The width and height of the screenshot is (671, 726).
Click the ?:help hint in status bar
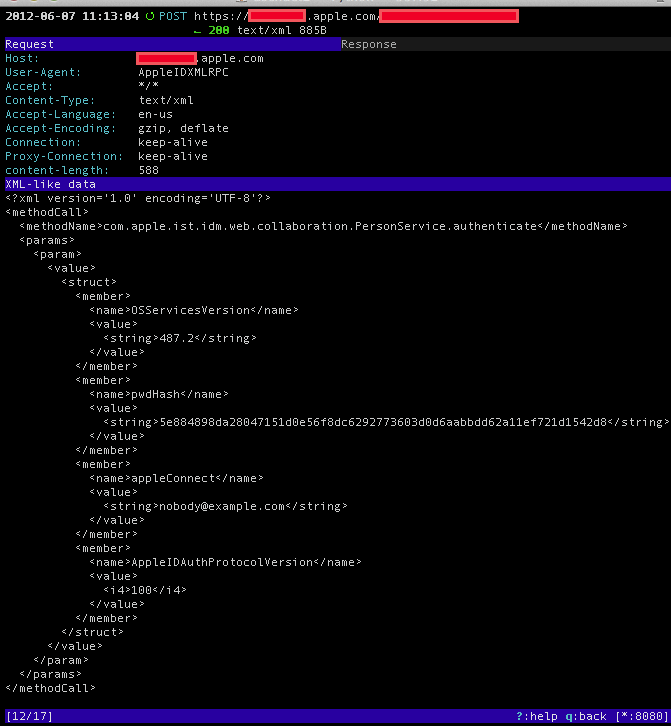pyautogui.click(x=537, y=716)
